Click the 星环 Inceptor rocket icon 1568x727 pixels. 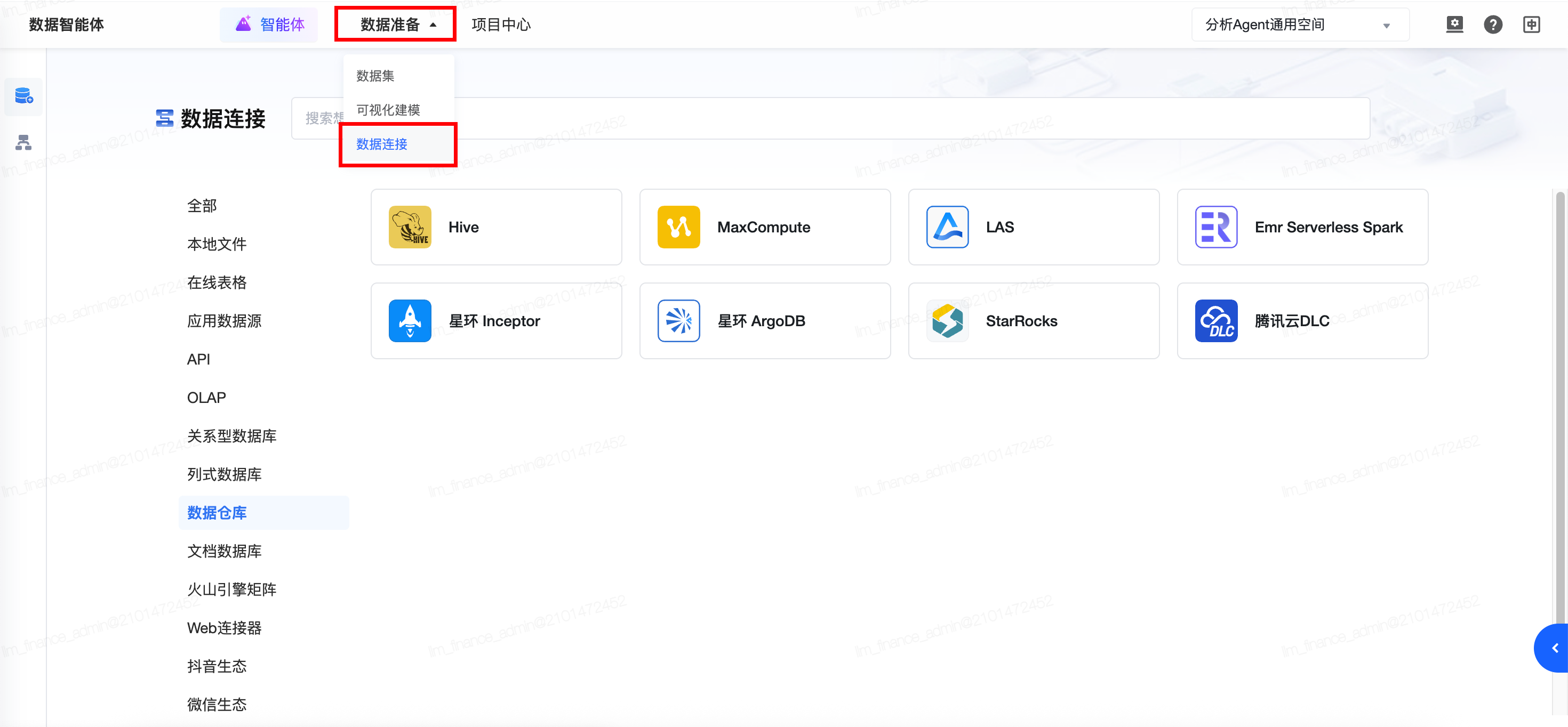410,321
